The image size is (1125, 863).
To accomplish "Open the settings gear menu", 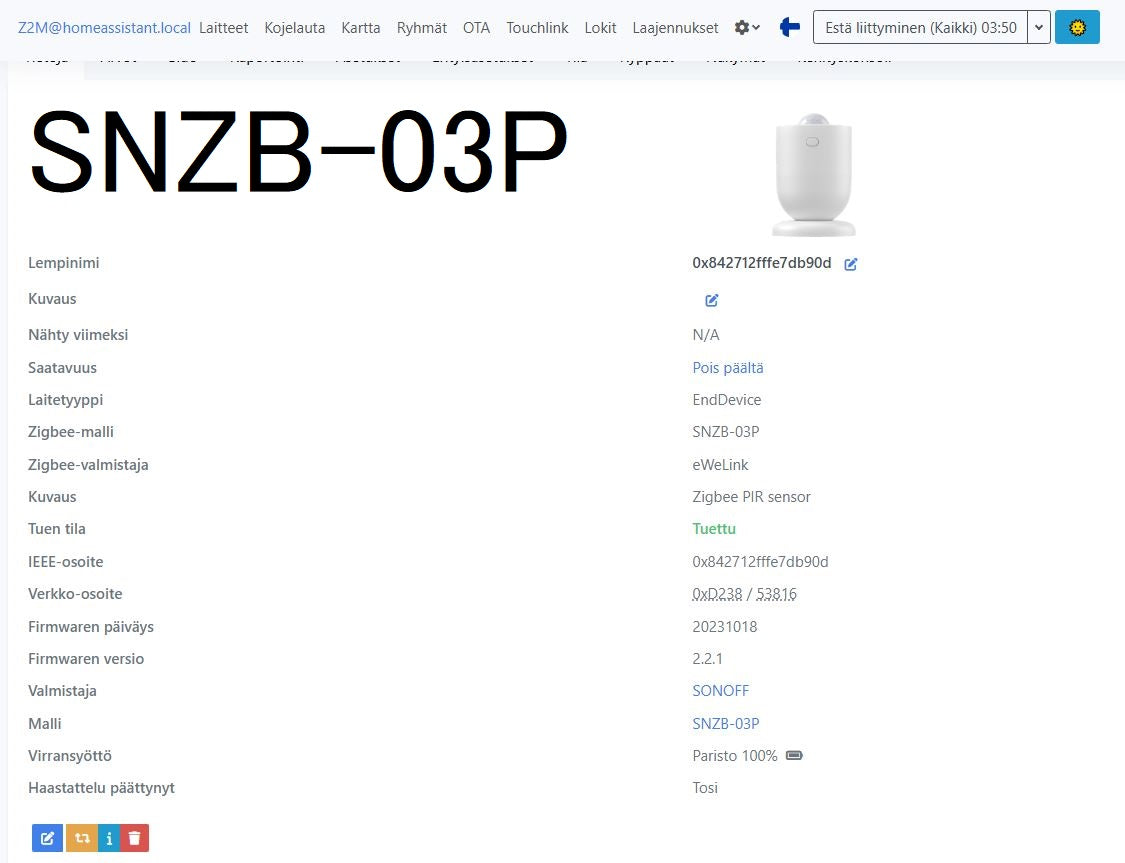I will click(x=747, y=27).
